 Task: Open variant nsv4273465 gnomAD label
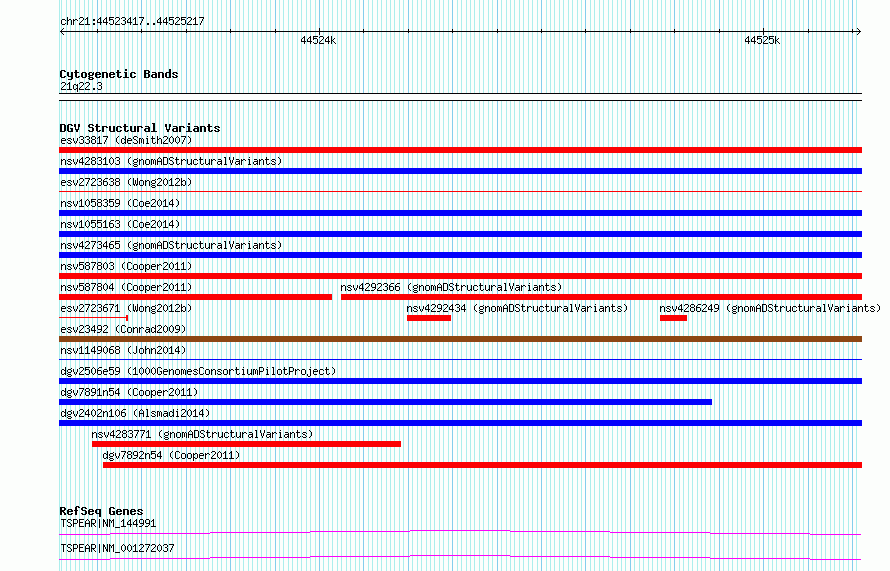171,245
